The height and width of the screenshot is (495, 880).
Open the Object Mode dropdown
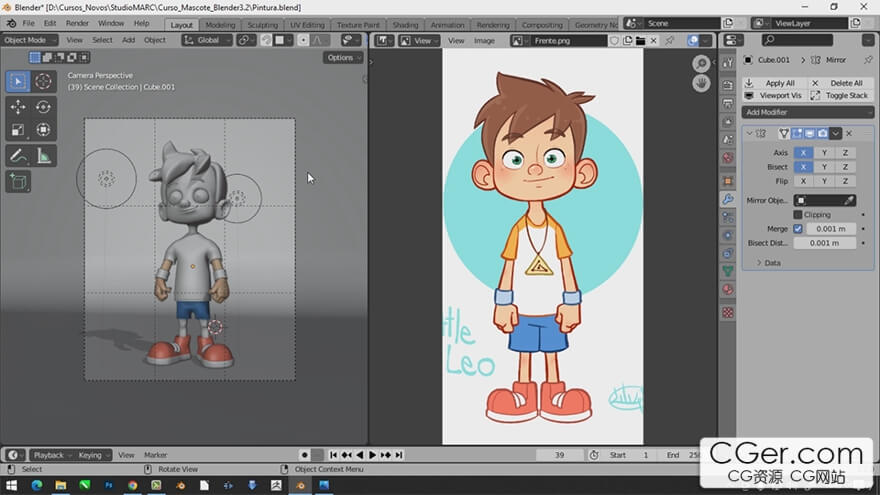29,40
